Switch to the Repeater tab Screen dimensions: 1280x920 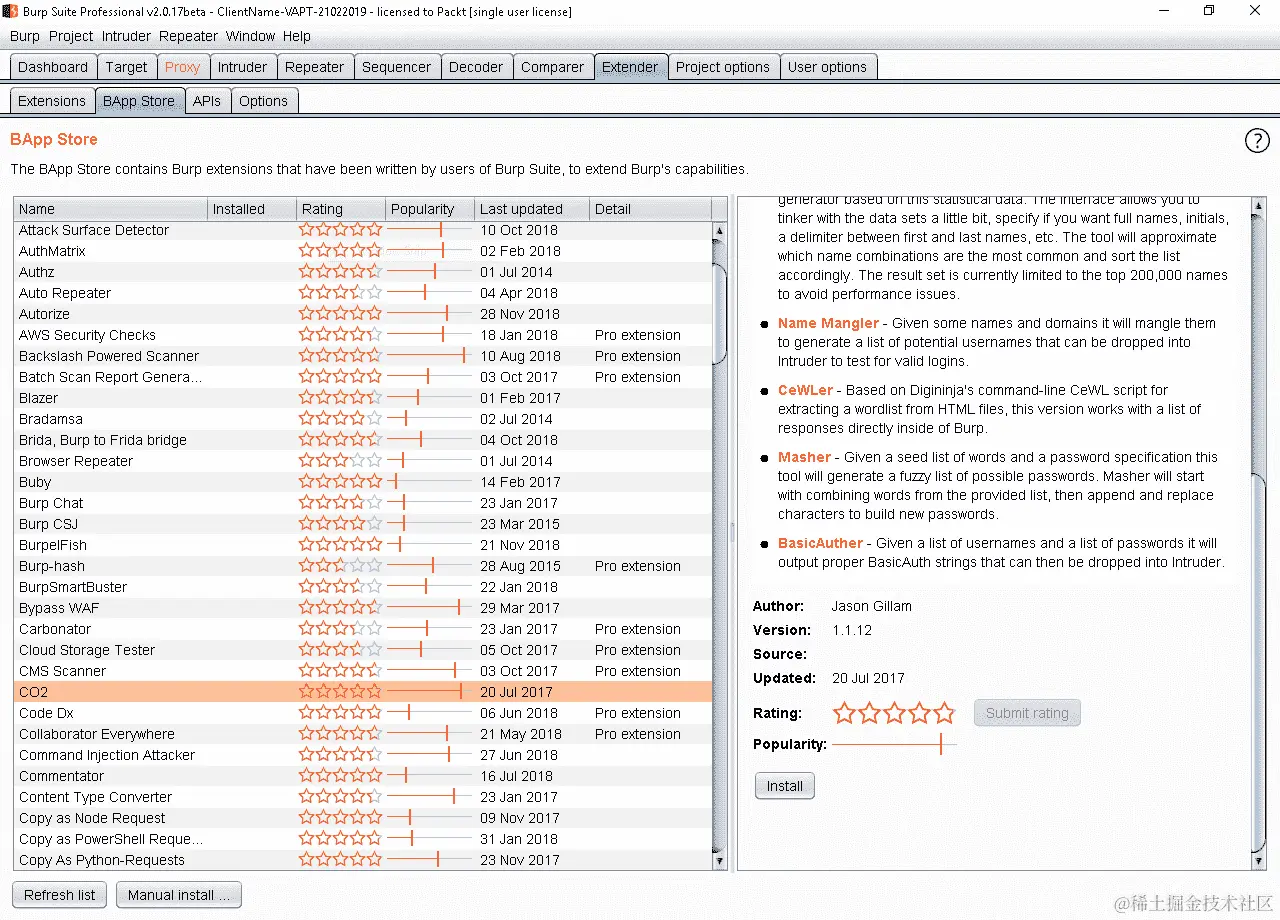[315, 67]
